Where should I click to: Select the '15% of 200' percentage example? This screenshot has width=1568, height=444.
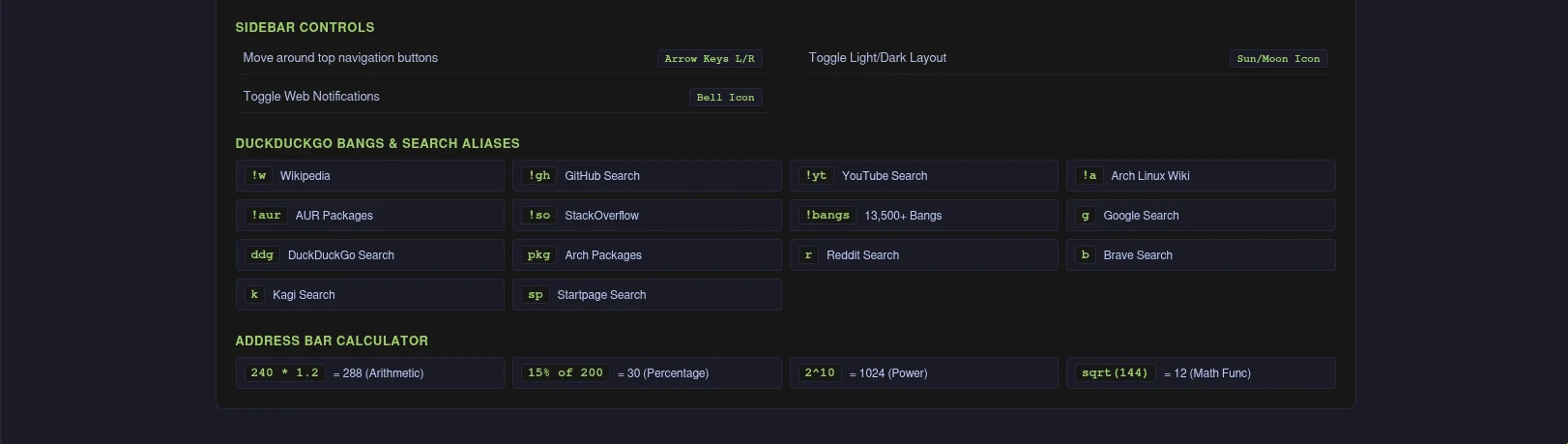tap(647, 372)
